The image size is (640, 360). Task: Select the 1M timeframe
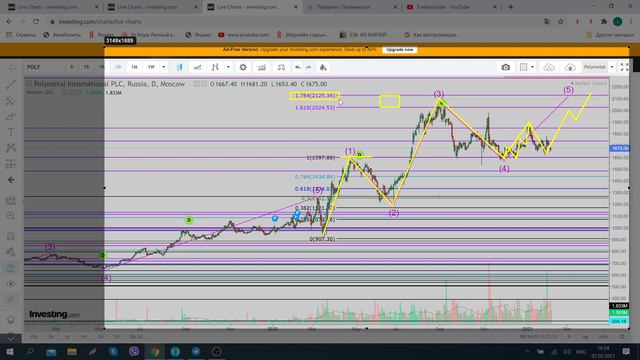tap(134, 67)
